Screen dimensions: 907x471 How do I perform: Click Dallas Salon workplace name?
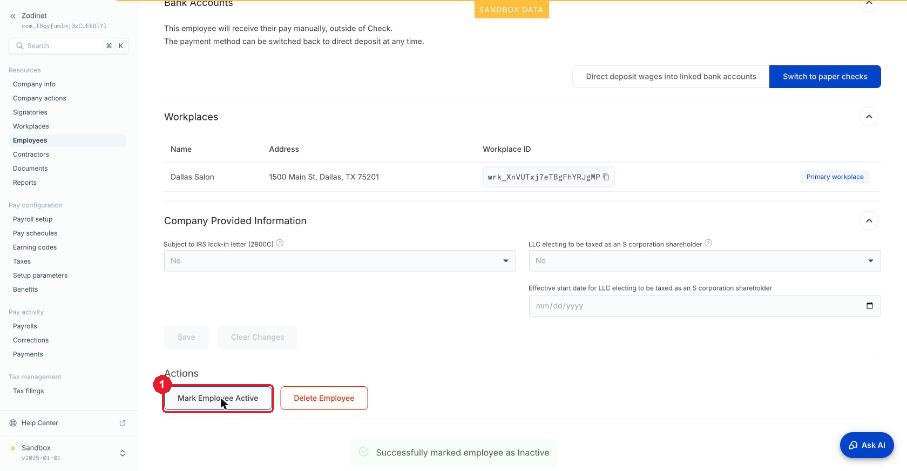point(192,177)
